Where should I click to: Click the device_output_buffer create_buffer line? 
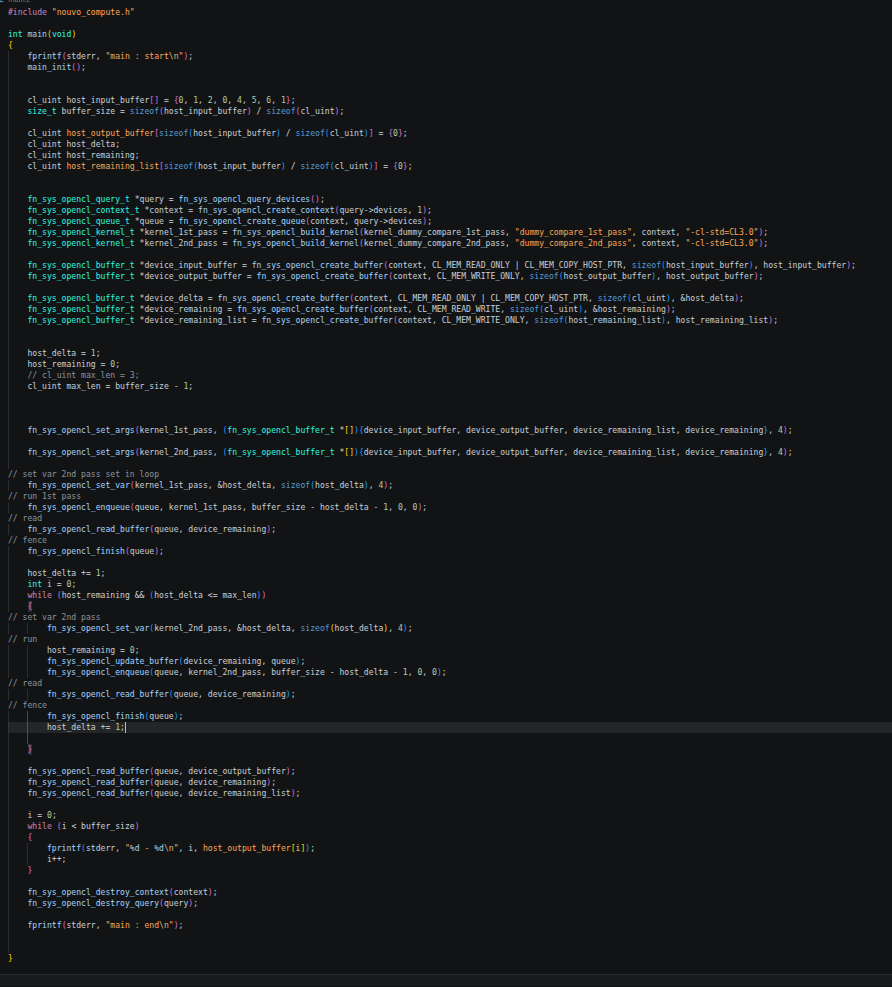(x=395, y=276)
